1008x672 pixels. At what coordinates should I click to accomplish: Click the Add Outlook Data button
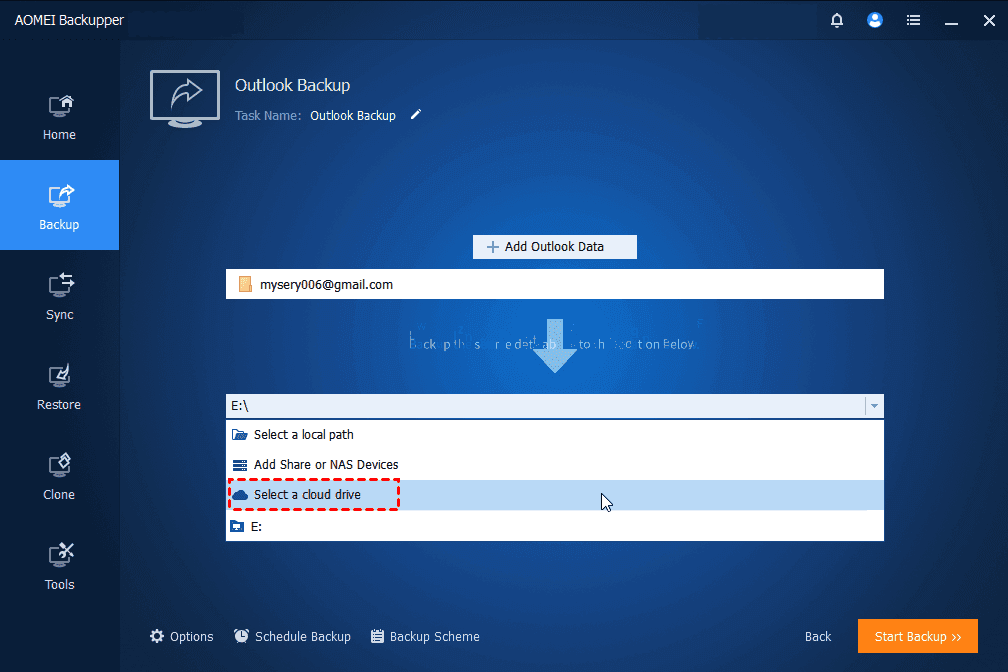tap(554, 246)
